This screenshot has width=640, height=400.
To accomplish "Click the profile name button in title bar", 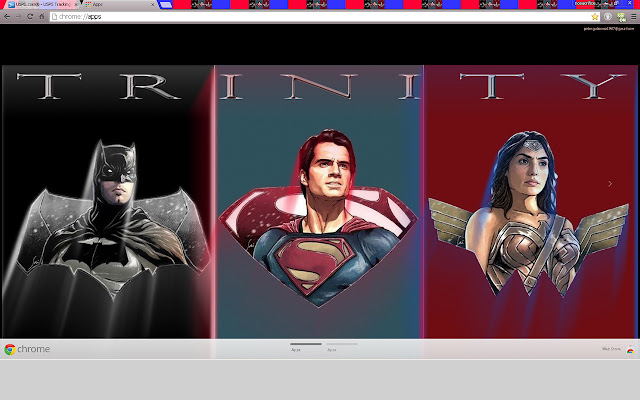I will (x=585, y=3).
